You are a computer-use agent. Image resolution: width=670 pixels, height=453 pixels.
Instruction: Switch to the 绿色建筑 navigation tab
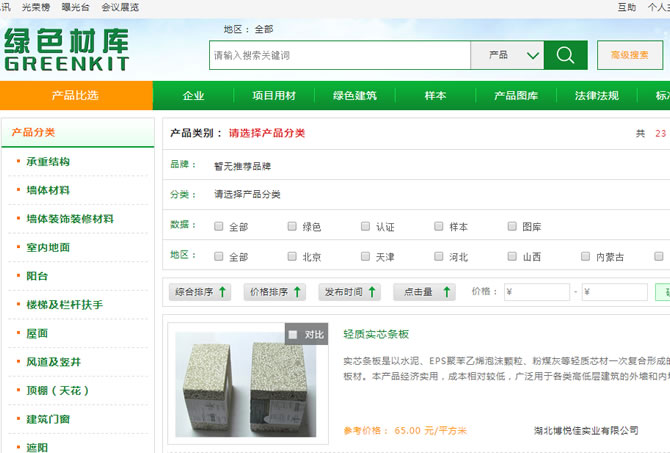(355, 96)
